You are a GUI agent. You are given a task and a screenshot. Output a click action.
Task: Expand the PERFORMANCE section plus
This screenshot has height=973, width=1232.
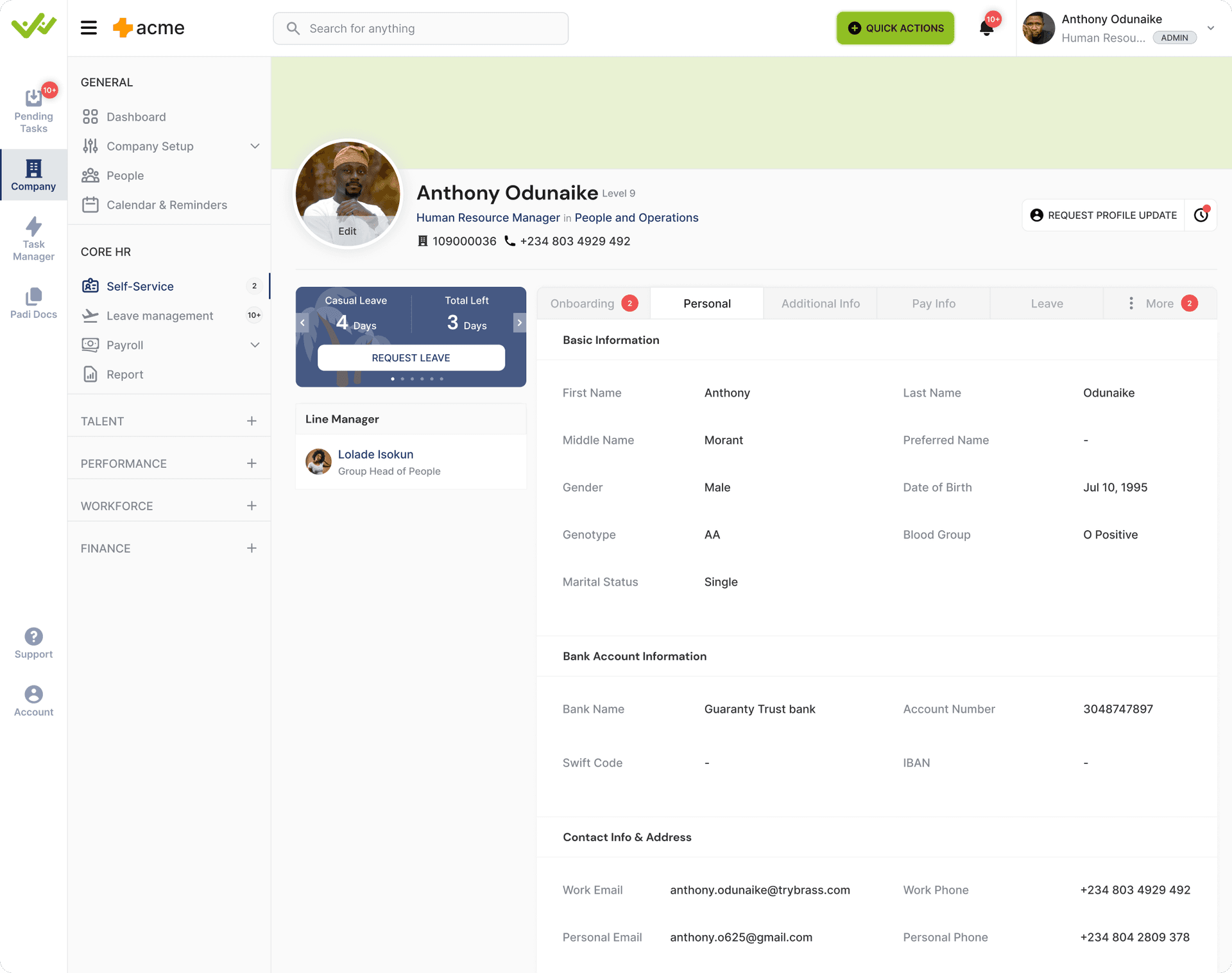[x=252, y=463]
